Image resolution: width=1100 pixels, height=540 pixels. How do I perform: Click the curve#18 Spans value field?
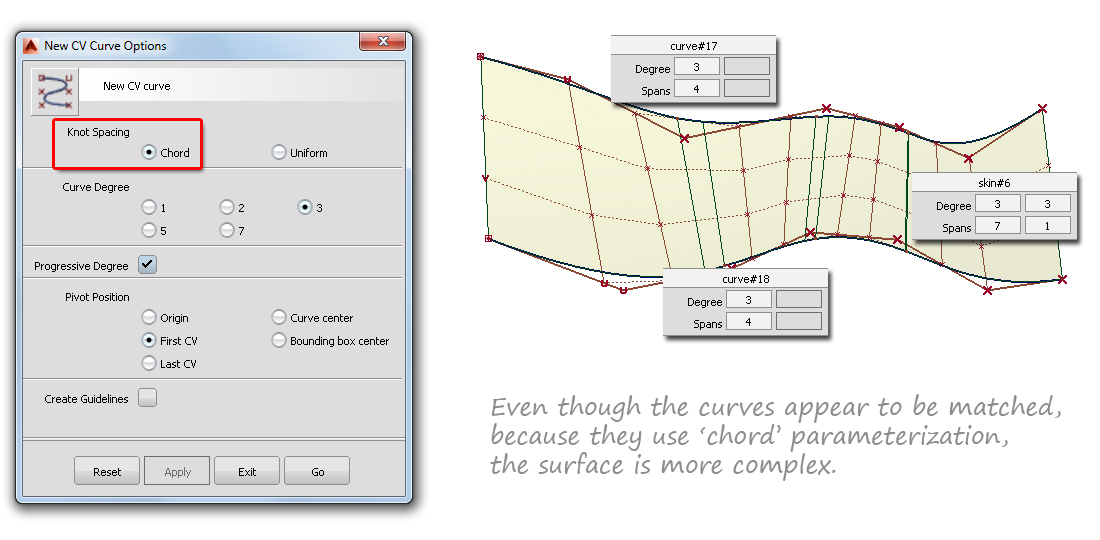tap(749, 323)
